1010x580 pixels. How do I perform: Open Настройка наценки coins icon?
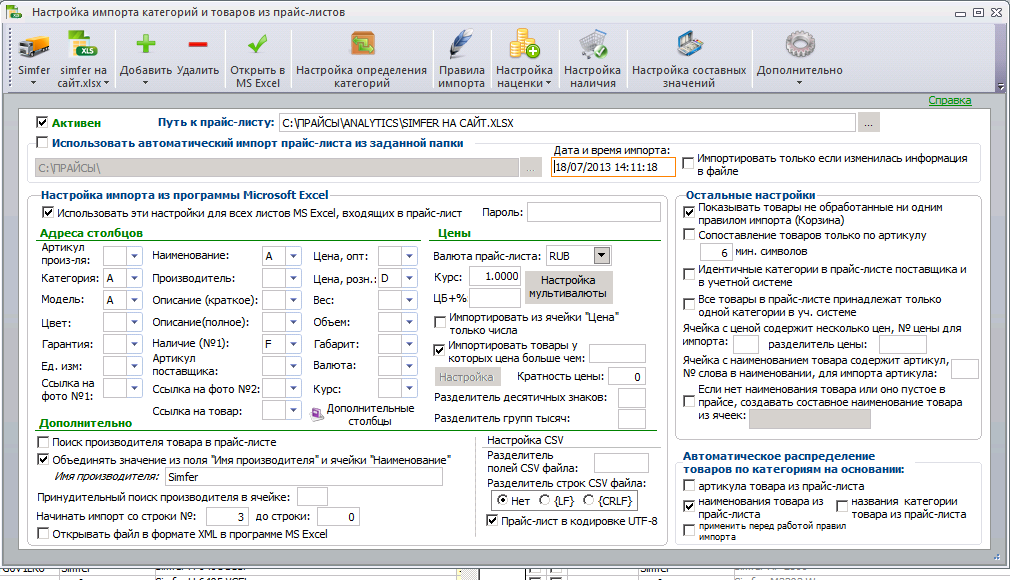click(524, 44)
